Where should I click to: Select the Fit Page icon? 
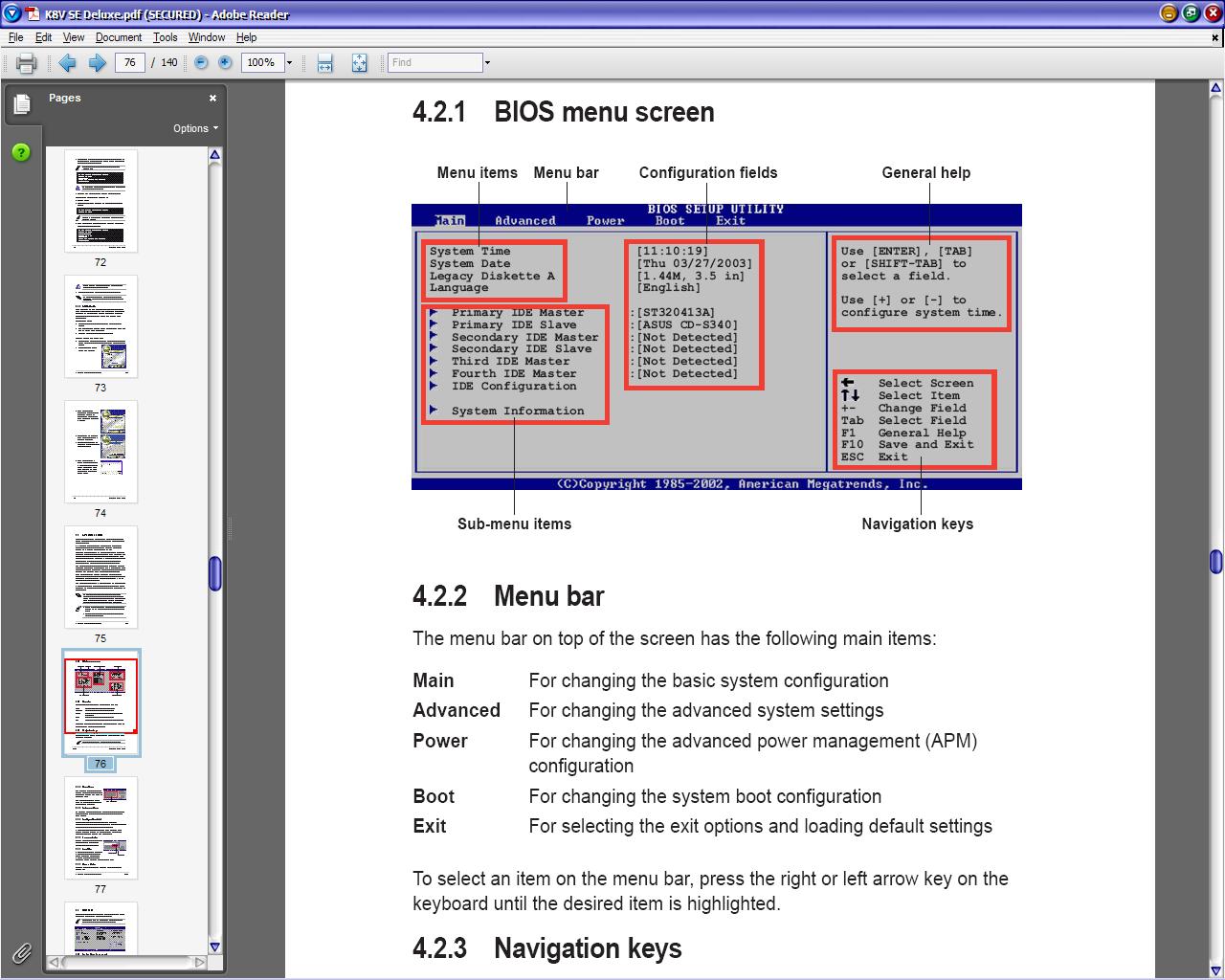[359, 63]
